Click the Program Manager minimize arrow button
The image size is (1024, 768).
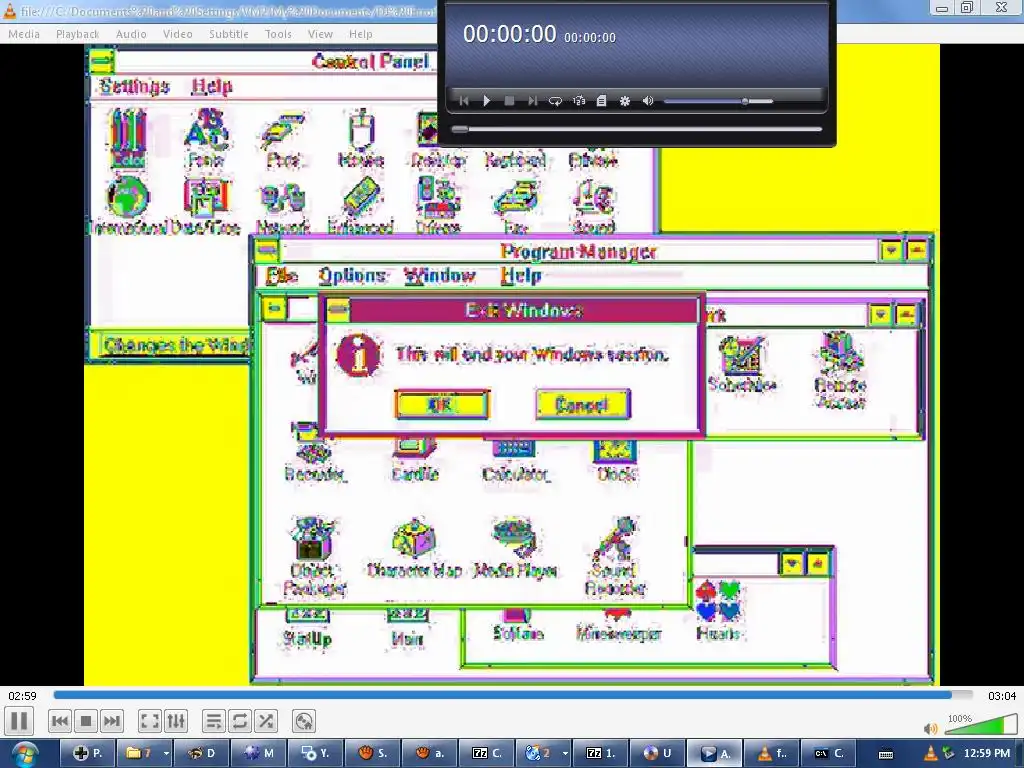coord(891,251)
